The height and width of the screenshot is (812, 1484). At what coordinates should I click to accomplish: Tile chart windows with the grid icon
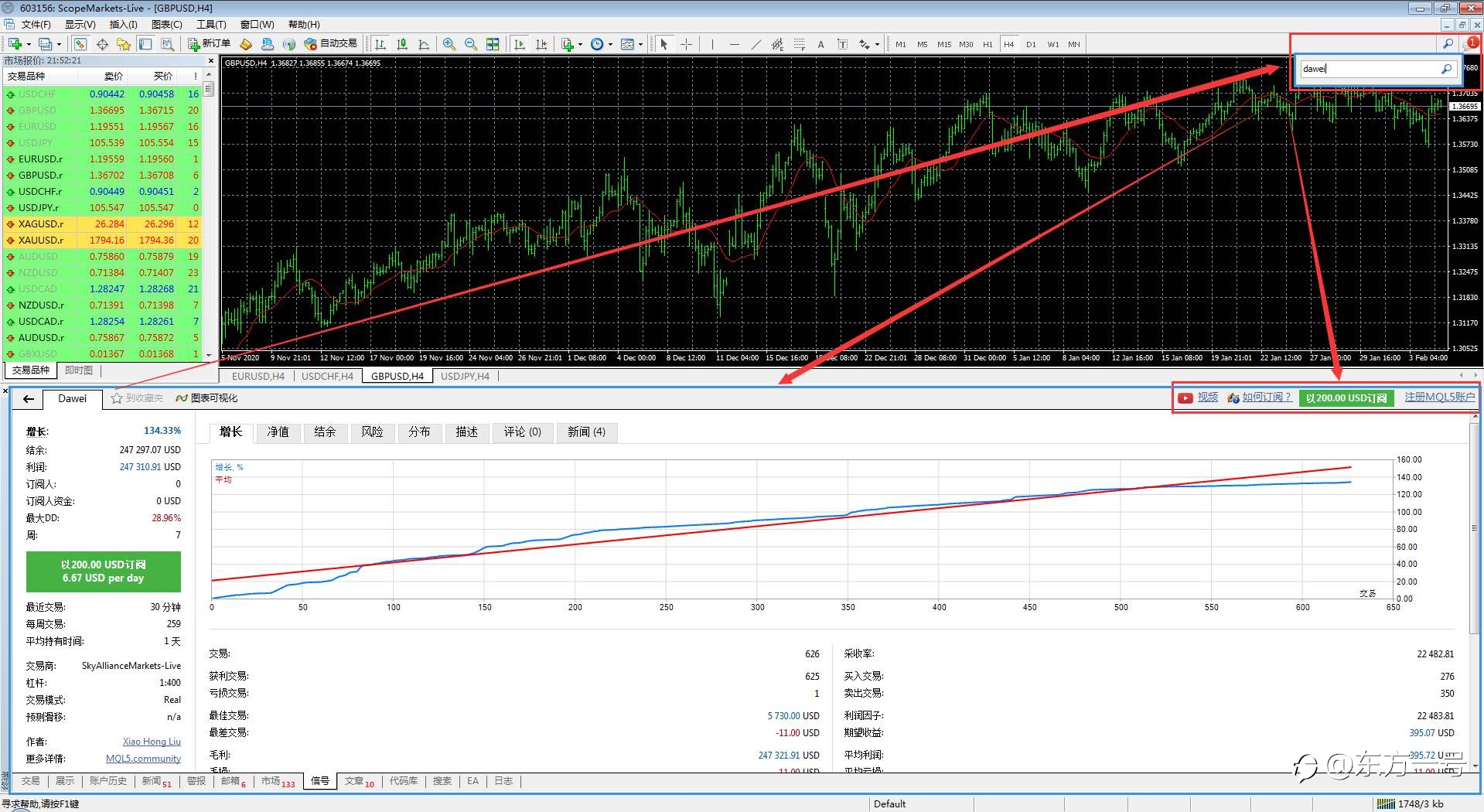coord(493,44)
